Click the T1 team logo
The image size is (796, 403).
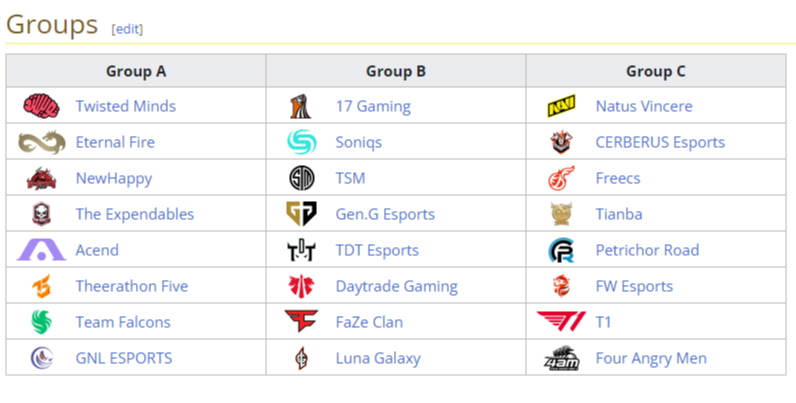click(x=561, y=322)
